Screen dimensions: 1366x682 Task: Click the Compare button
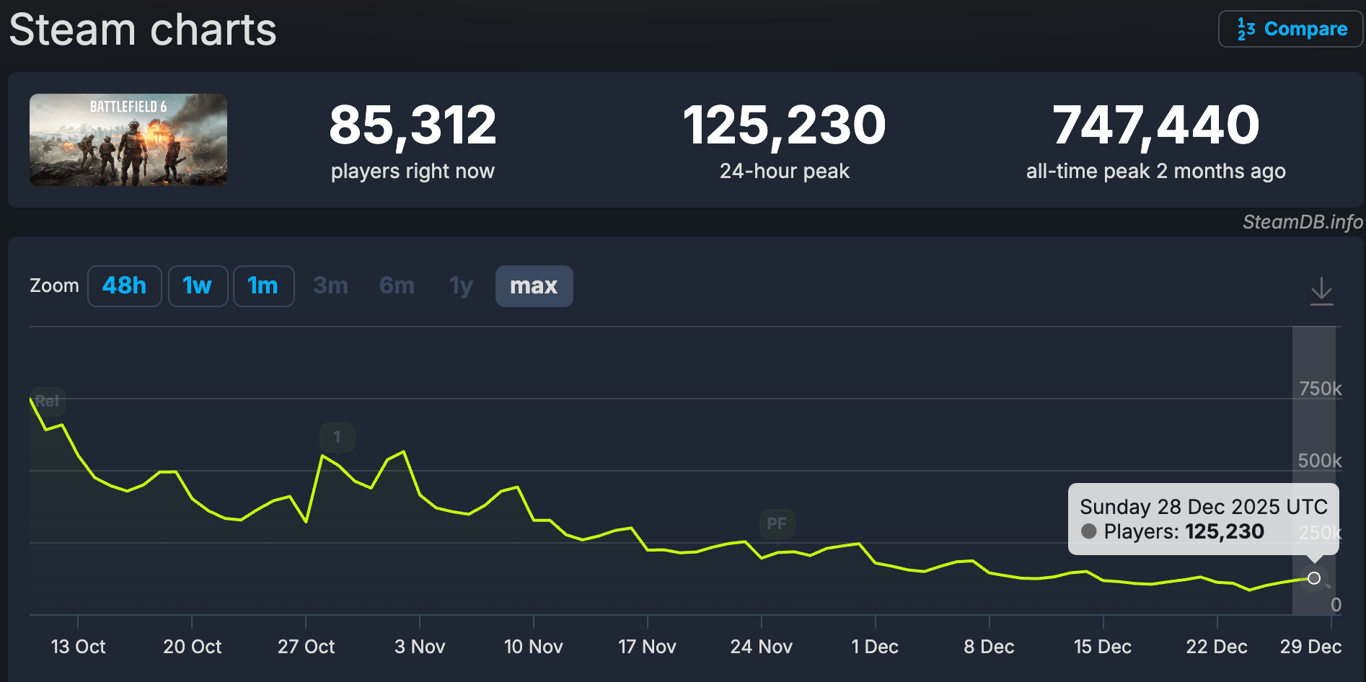pos(1290,29)
